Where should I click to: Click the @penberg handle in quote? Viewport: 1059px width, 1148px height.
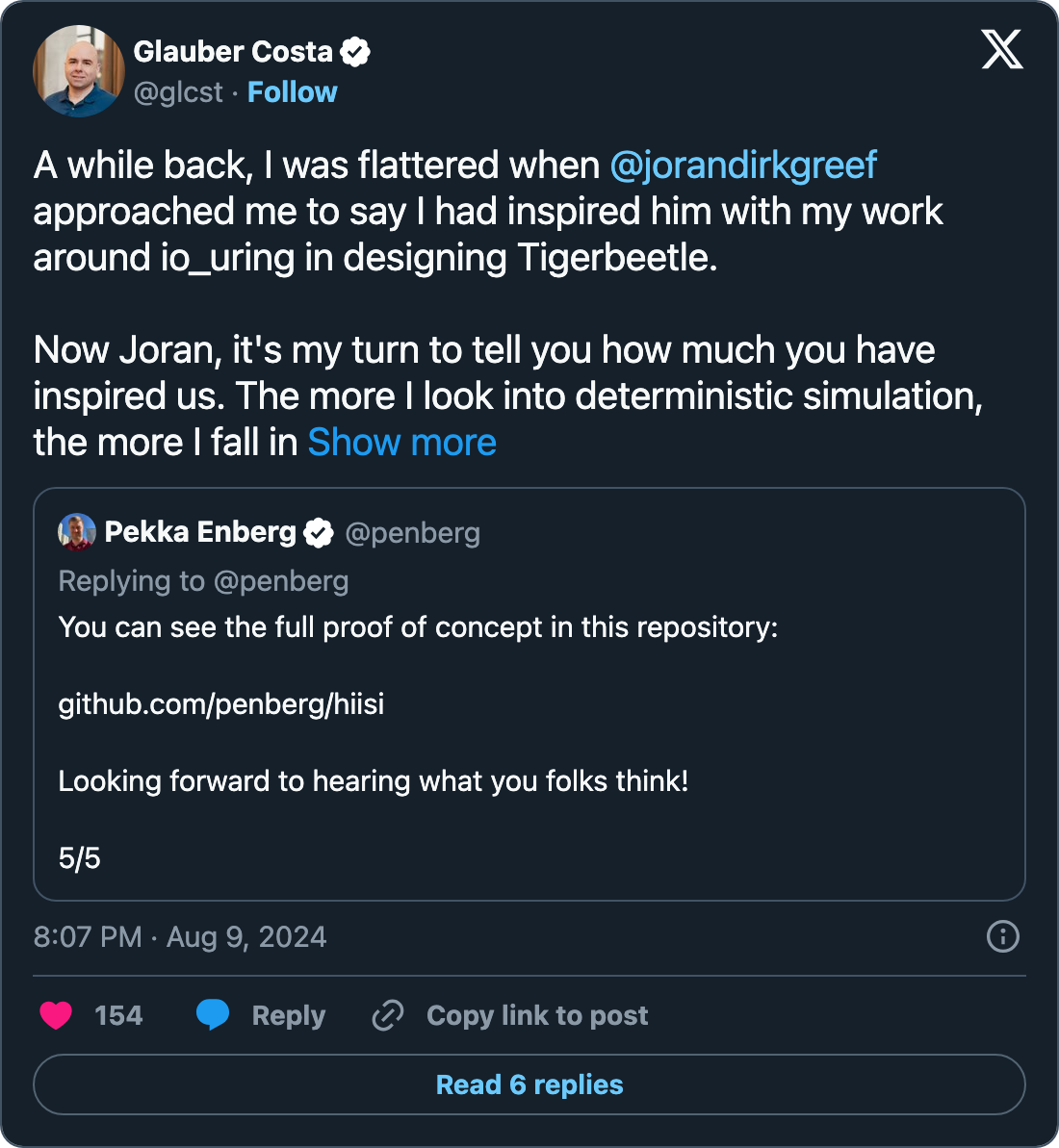(x=412, y=533)
